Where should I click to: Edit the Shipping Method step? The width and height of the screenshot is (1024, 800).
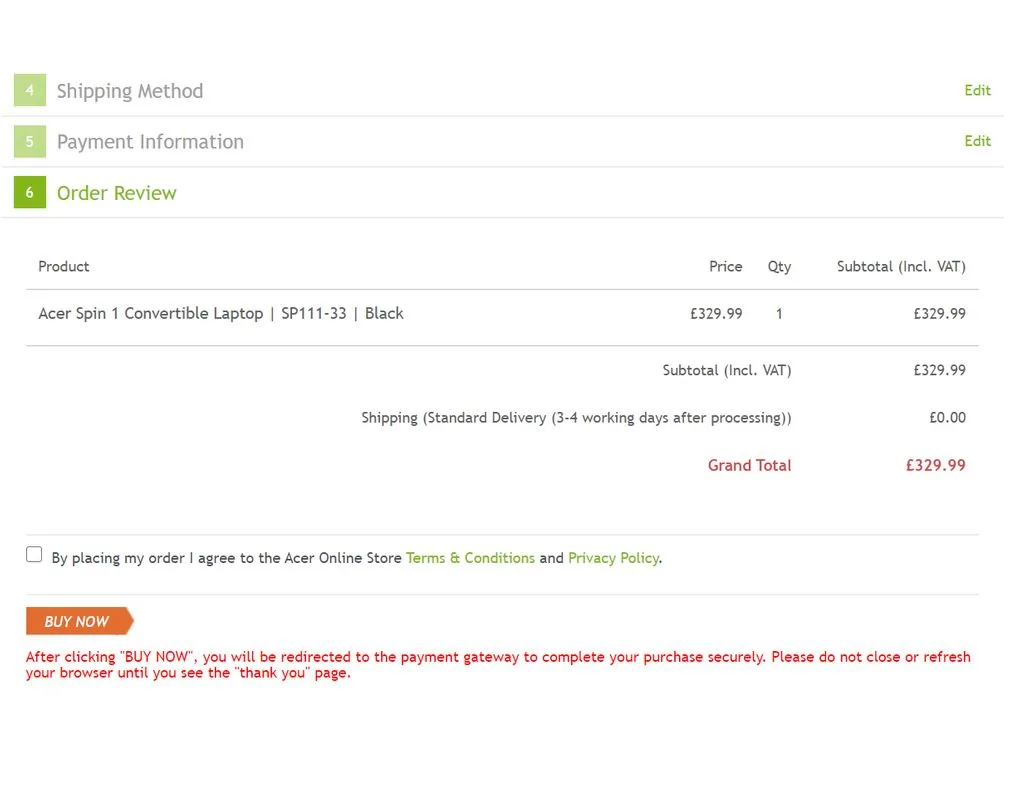click(x=977, y=90)
